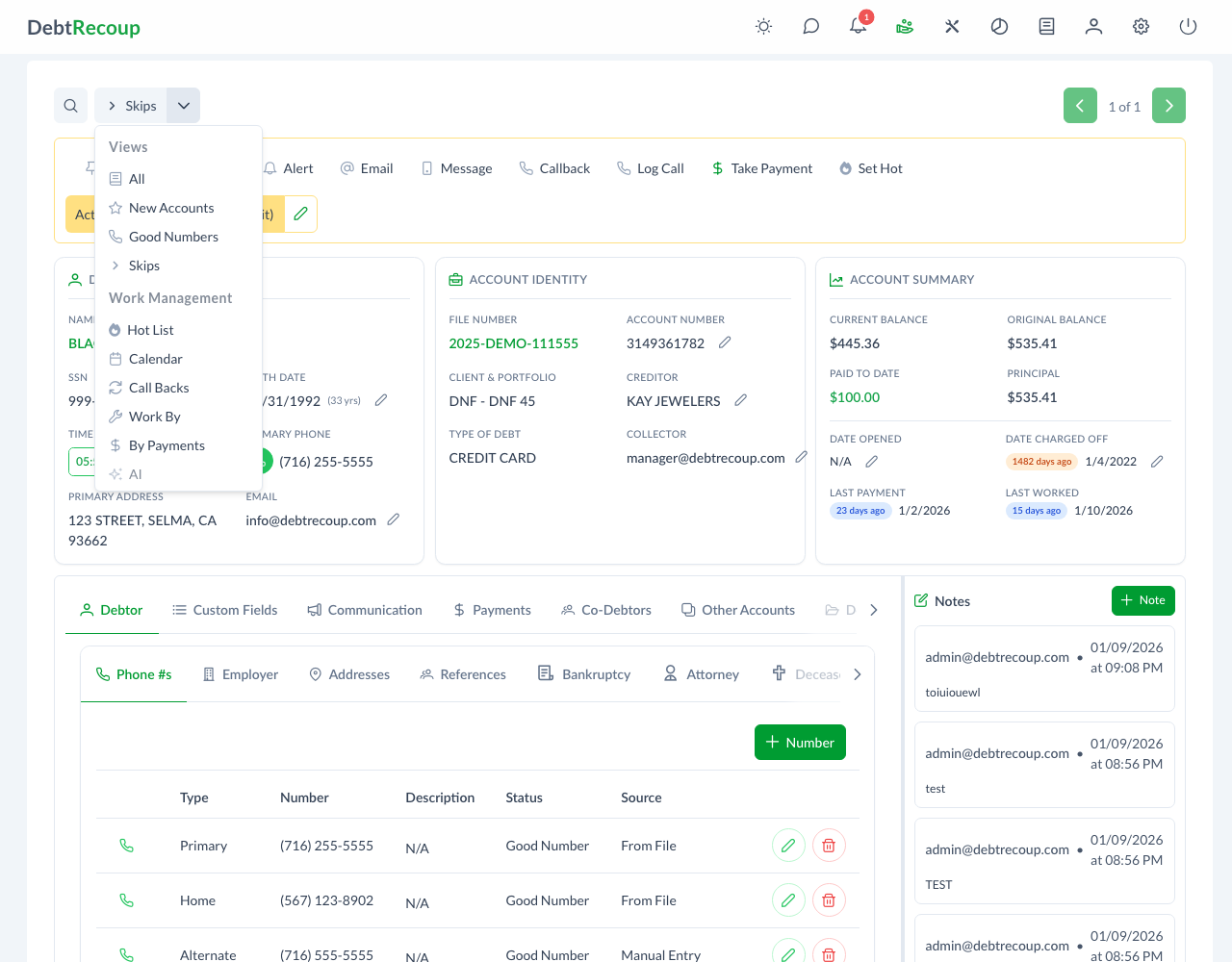1232x962 pixels.
Task: Open the Bankruptcy tab
Action: pos(584,673)
